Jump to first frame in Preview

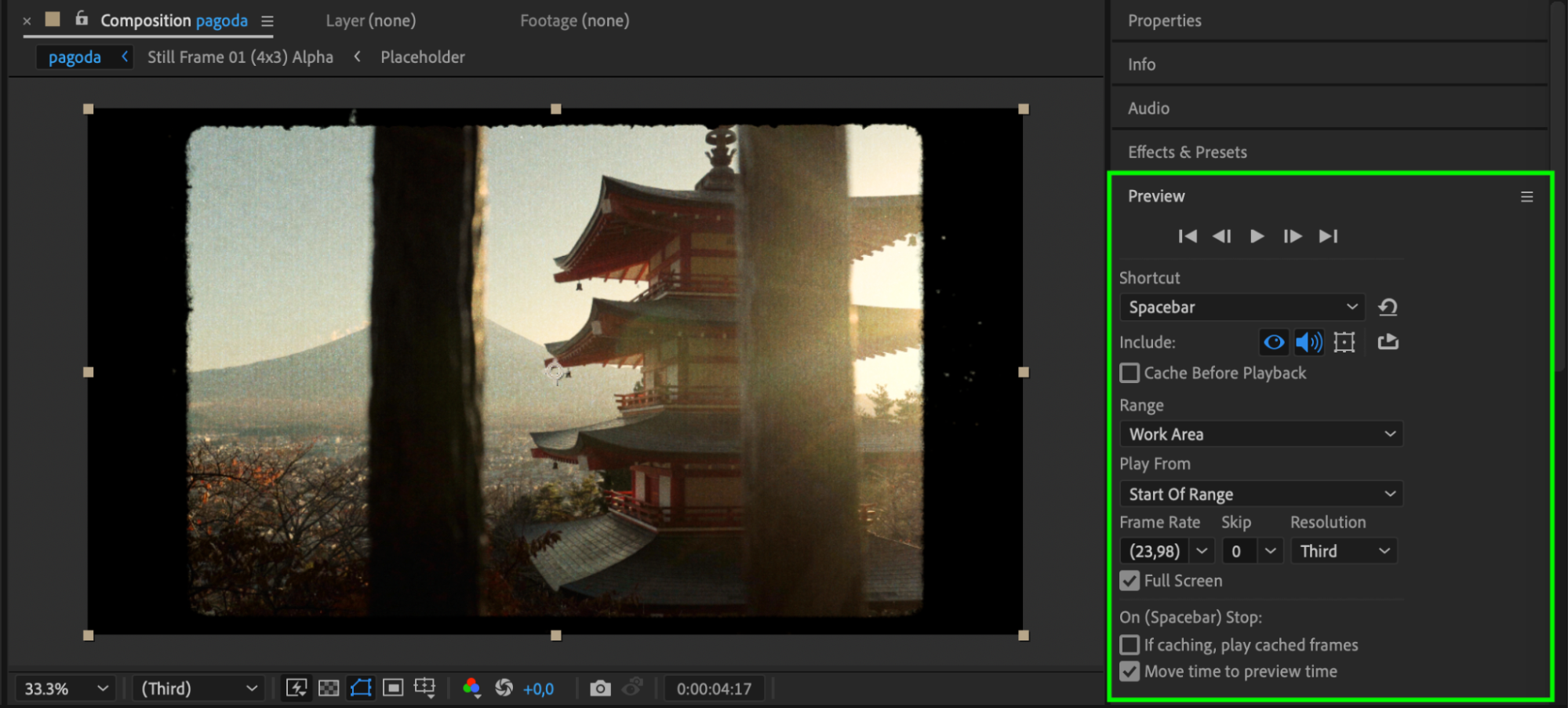click(1188, 236)
